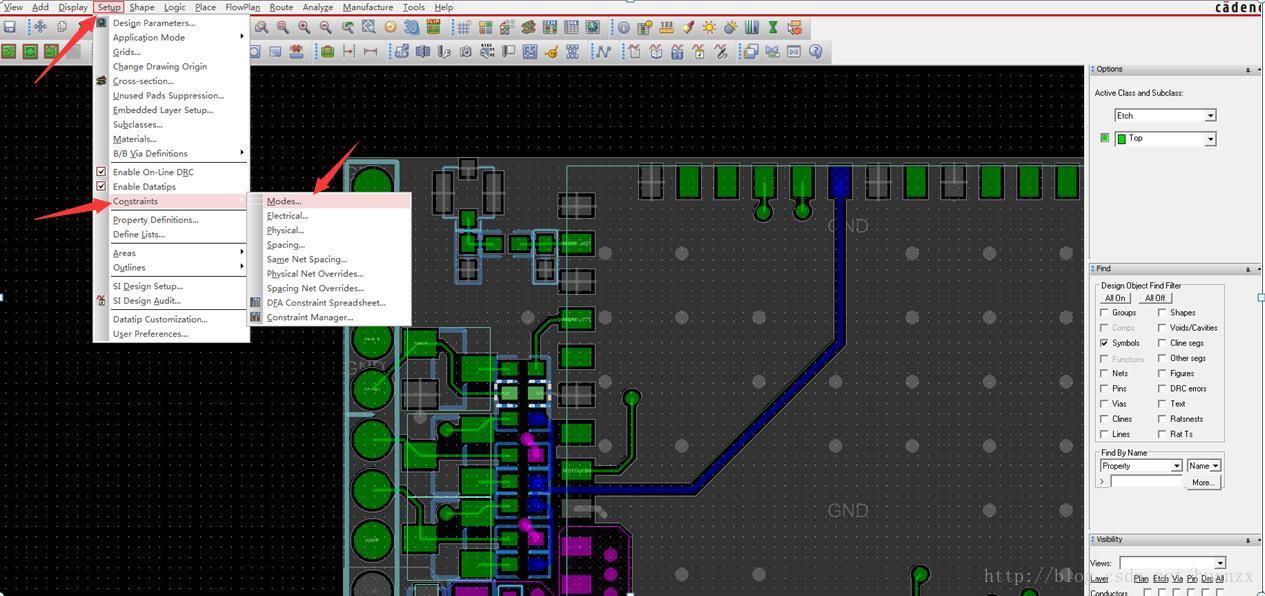1265x596 pixels.
Task: Open the Top subclass dropdown
Action: coord(1165,139)
